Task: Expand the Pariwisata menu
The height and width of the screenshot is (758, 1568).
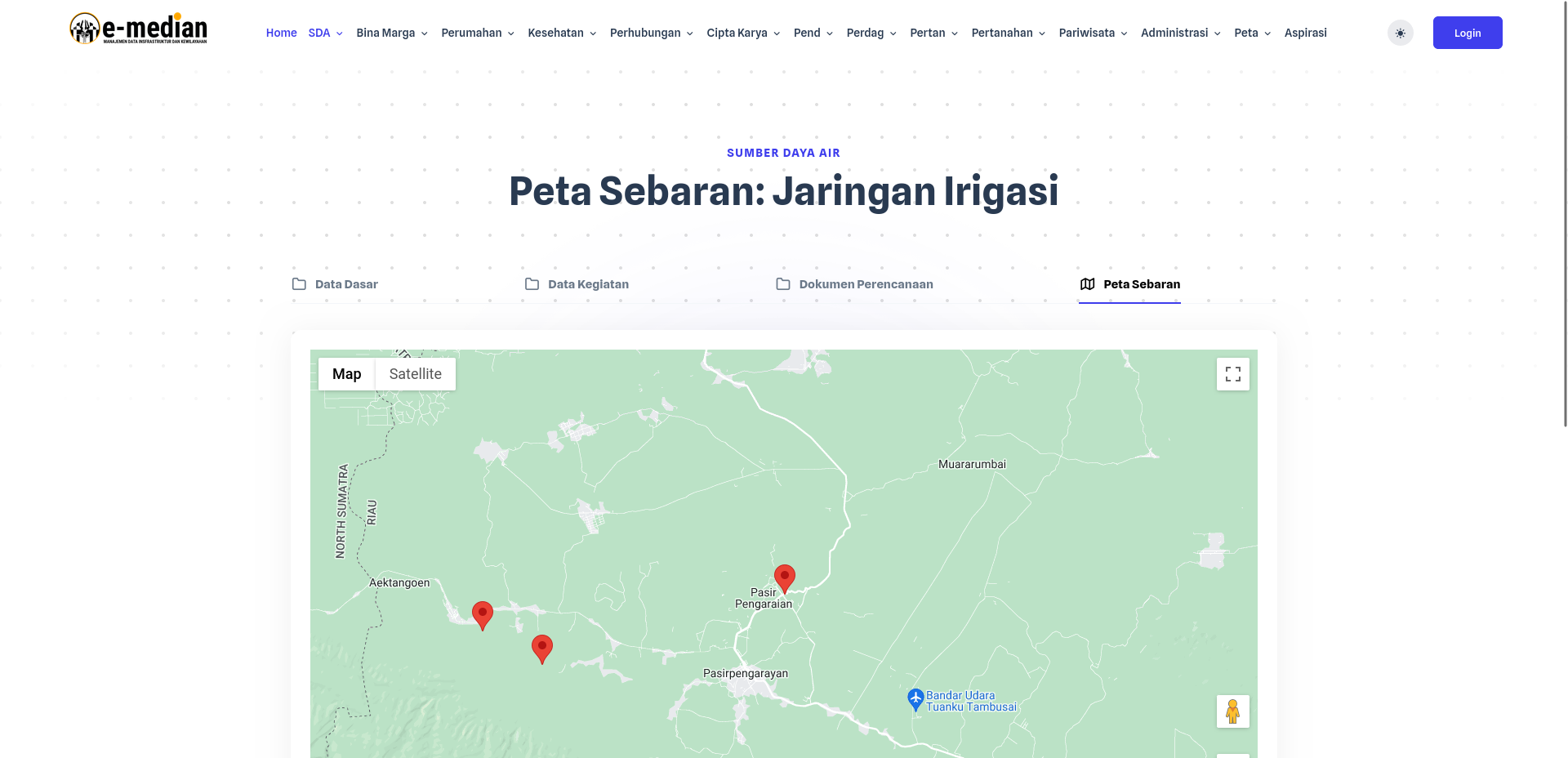Action: 1093,33
